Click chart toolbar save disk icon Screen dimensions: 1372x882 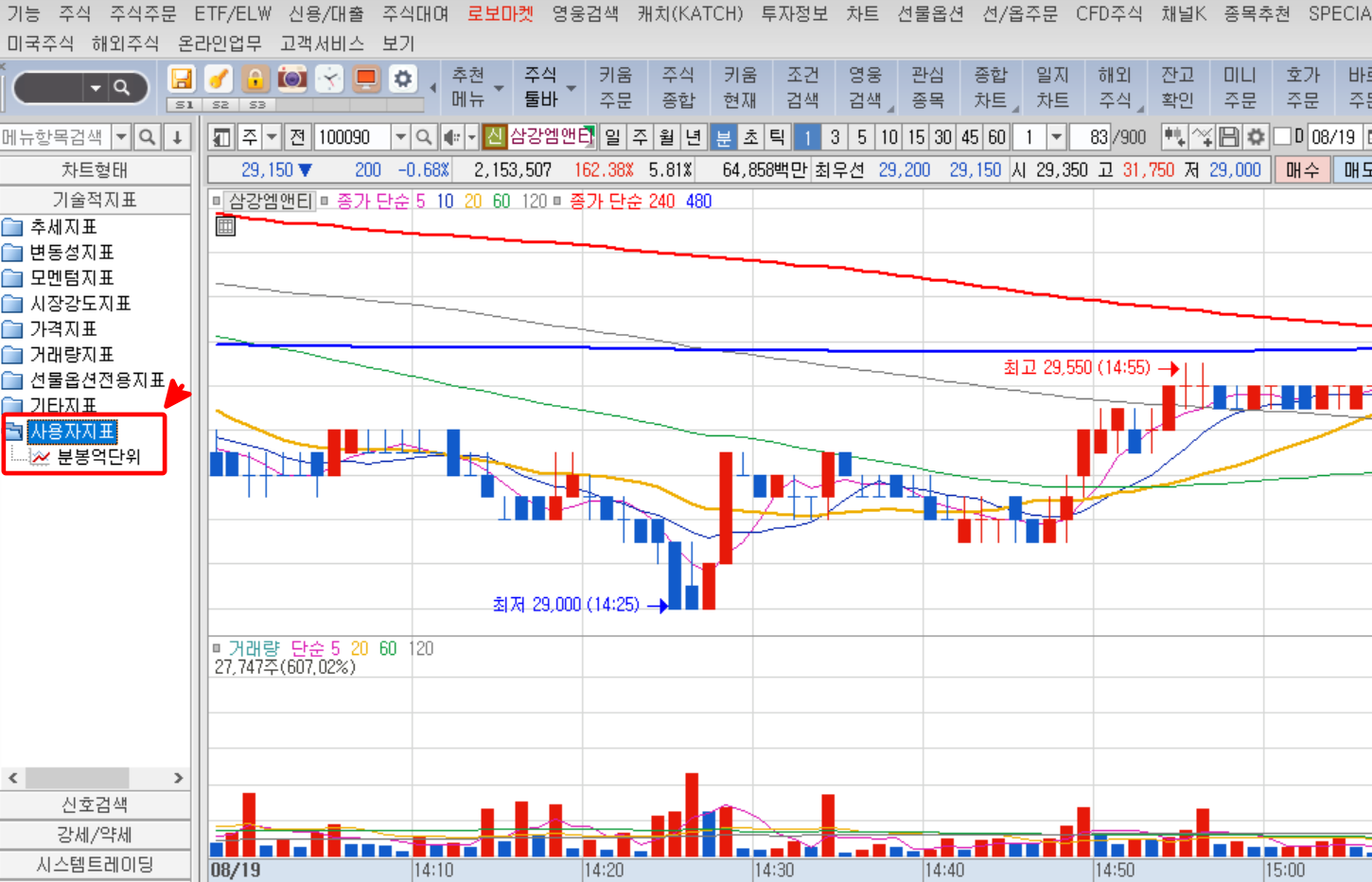click(1228, 137)
